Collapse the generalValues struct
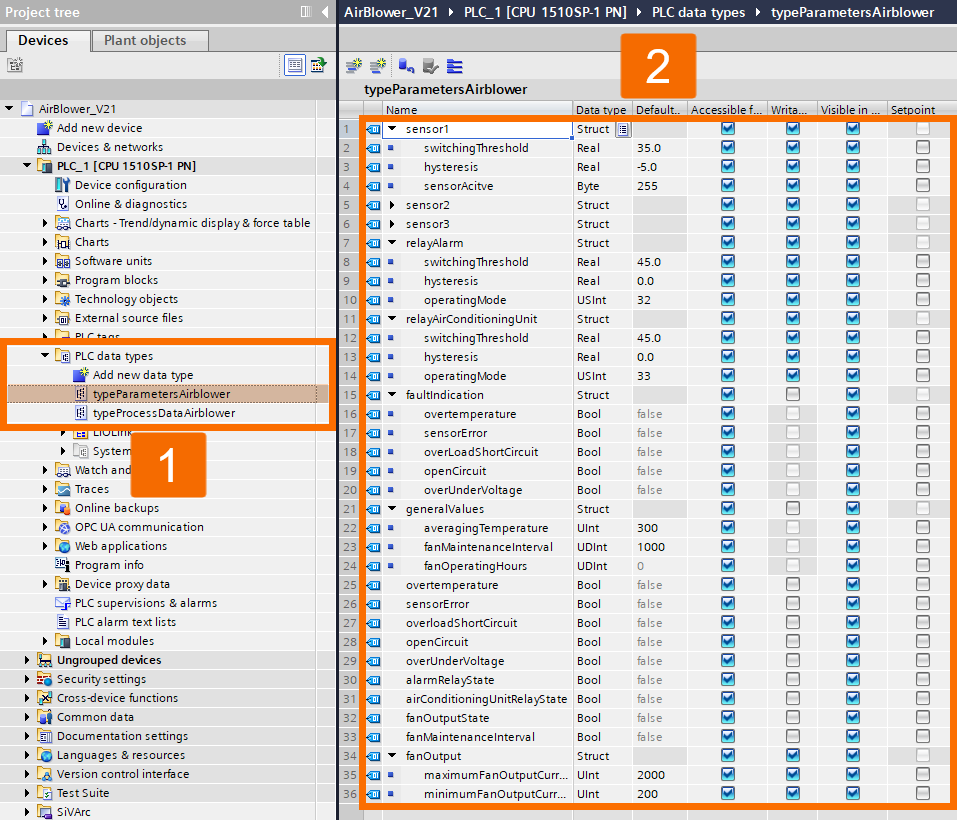The image size is (957, 820). 392,508
